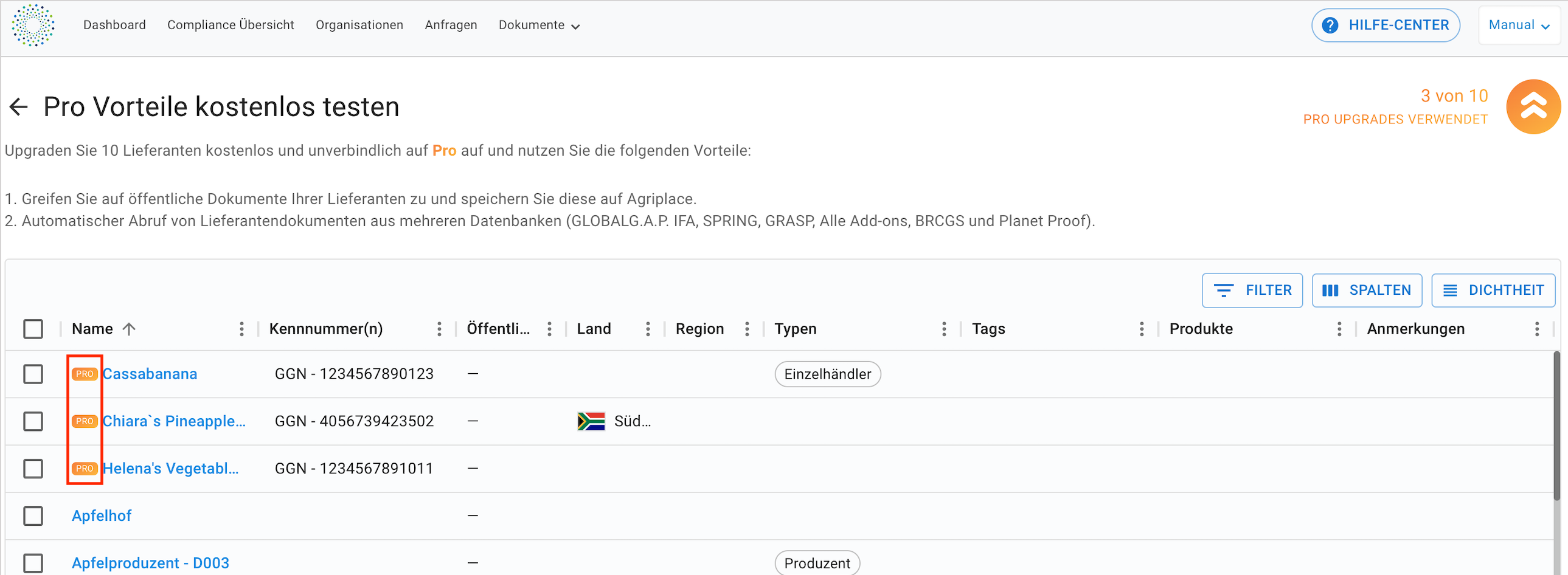Click the orange Pro upgrade chevrons icon
Viewport: 1568px width, 575px height.
click(1533, 106)
